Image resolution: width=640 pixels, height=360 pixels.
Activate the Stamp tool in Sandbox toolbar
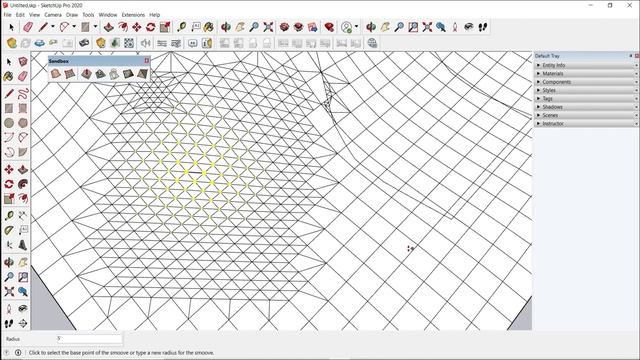pos(100,74)
